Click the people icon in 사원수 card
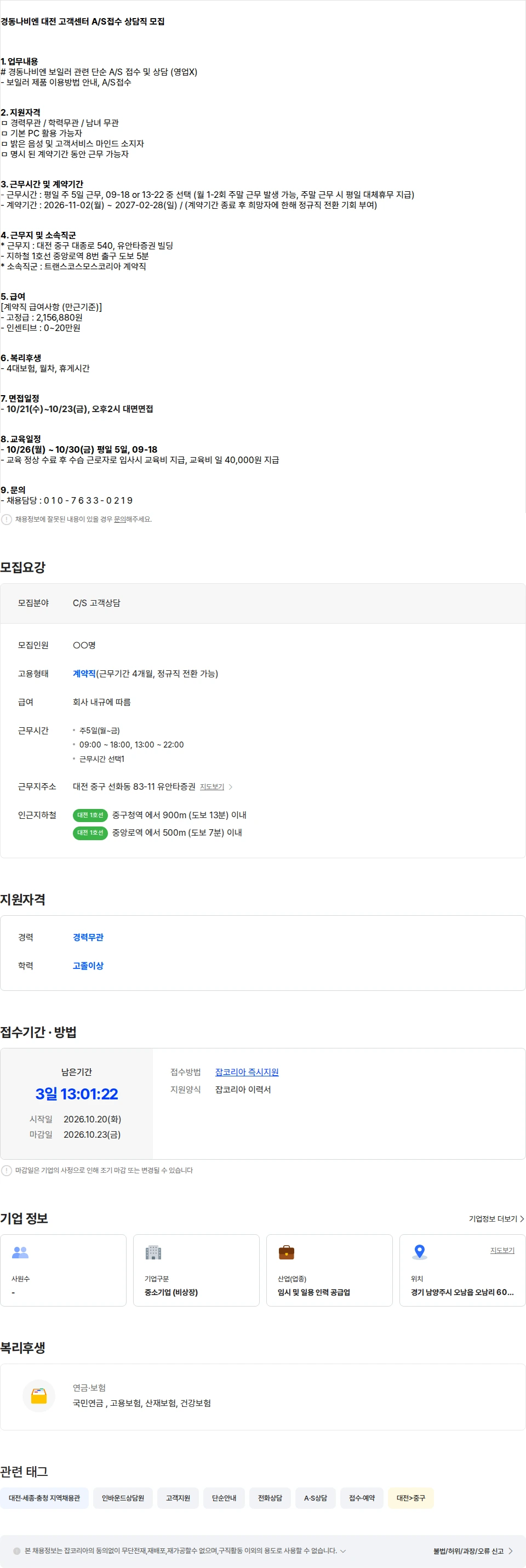Viewport: 526px width, 1568px height. (x=20, y=1252)
